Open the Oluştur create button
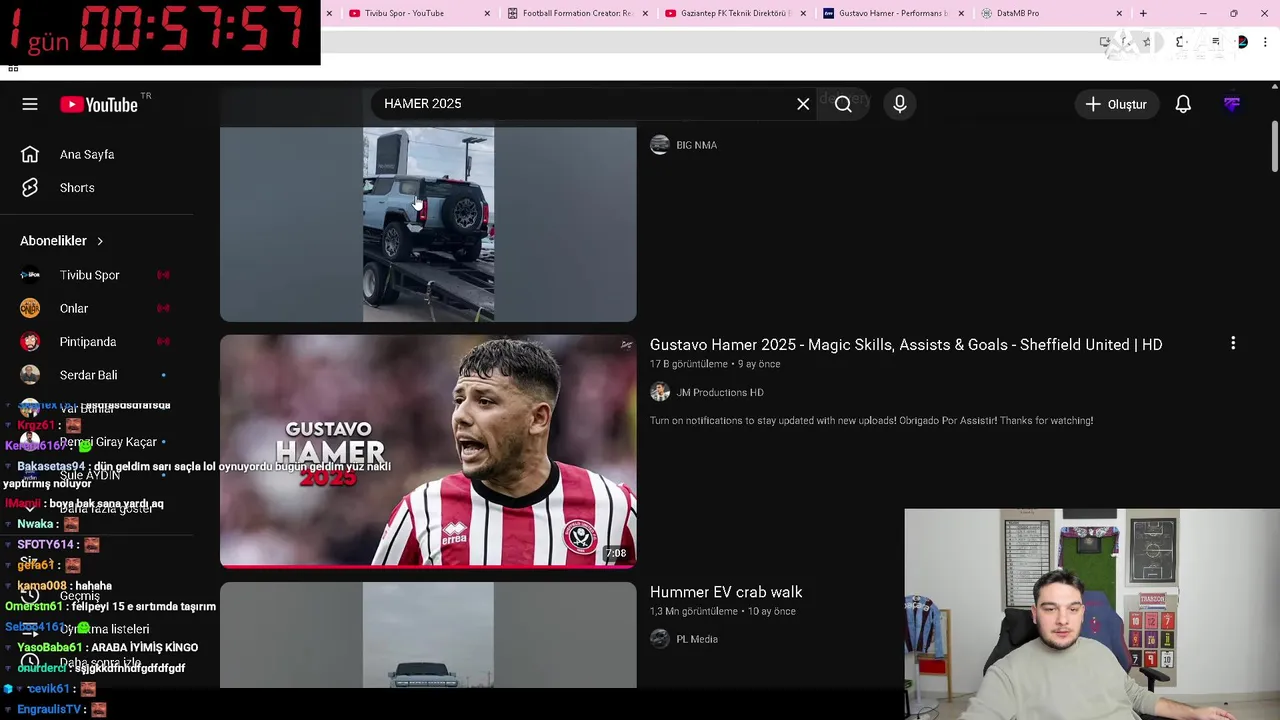The image size is (1280, 720). (1116, 104)
